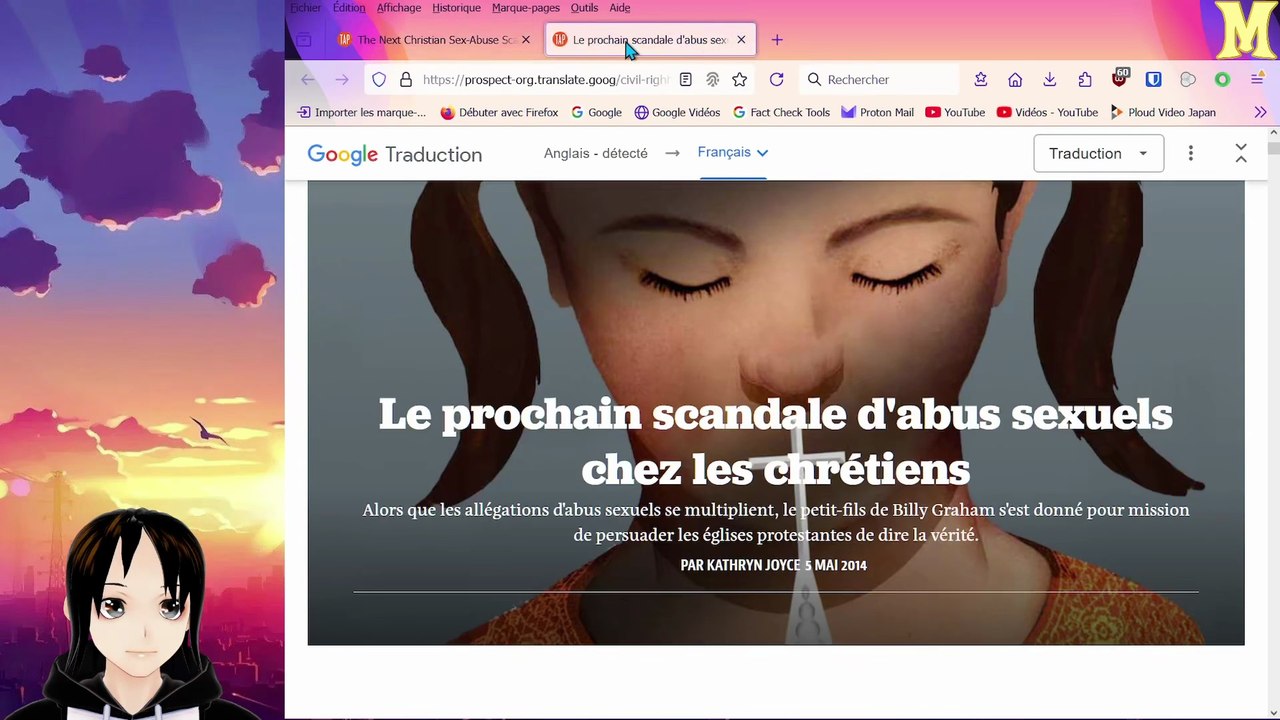Image resolution: width=1280 pixels, height=720 pixels.
Task: Open the Aide menu
Action: pyautogui.click(x=620, y=8)
